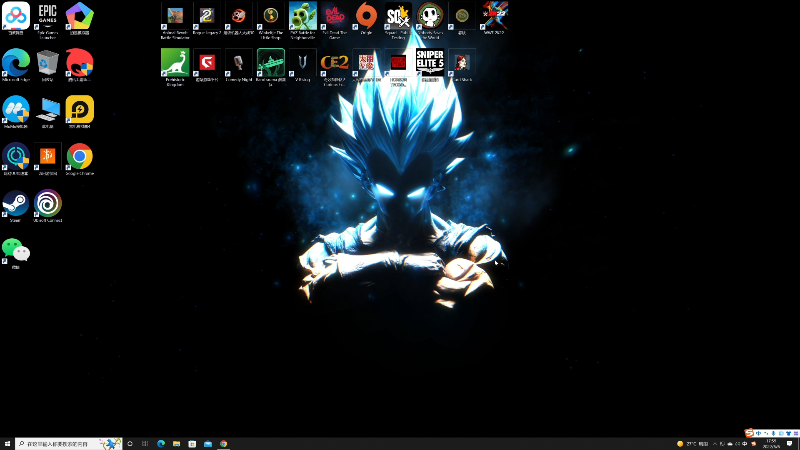
Task: Launch the Epic Games Launcher shortcut
Action: point(47,20)
